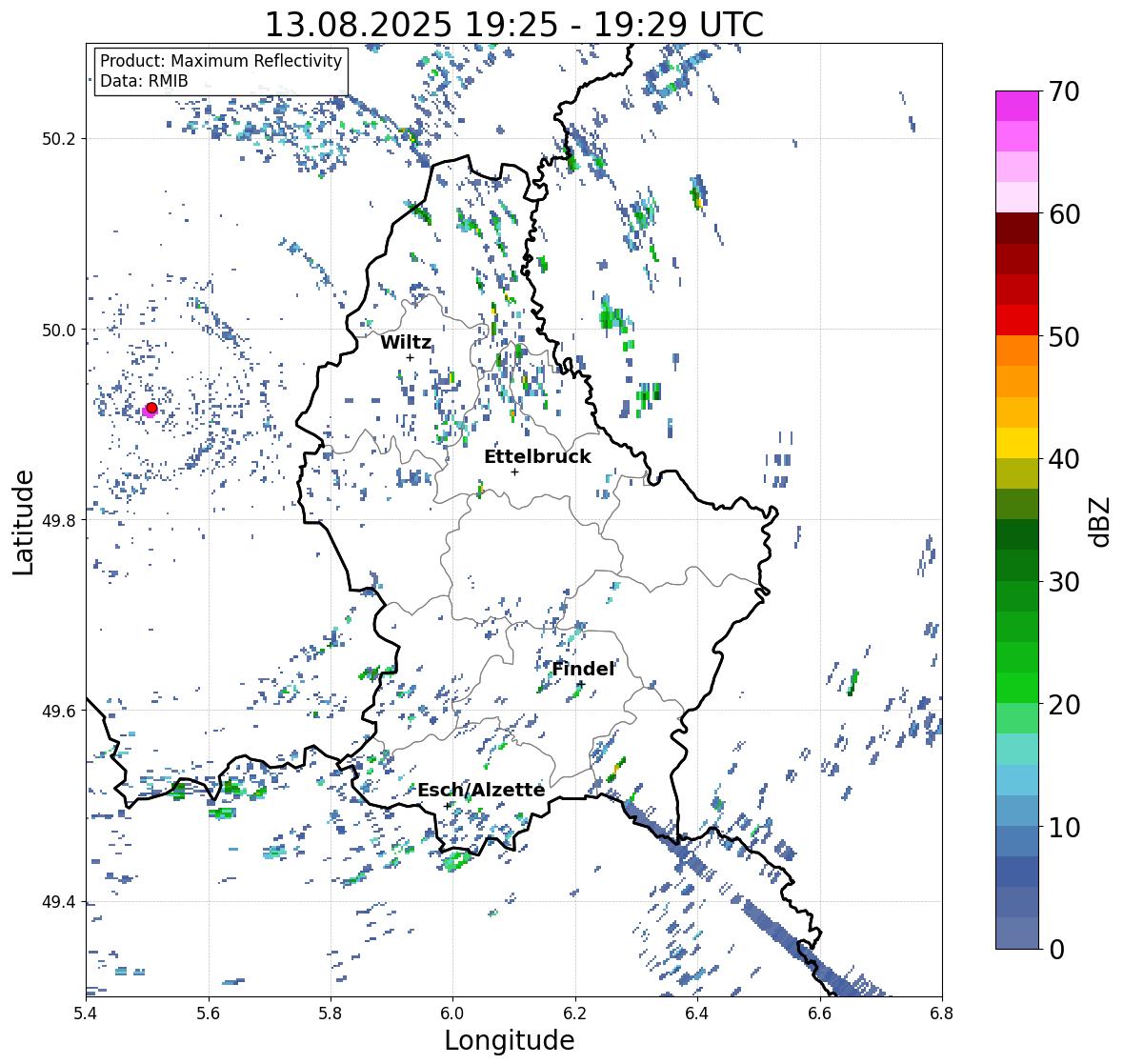Click the 5.6 longitude tick label
The width and height of the screenshot is (1123, 1064).
(x=209, y=1013)
